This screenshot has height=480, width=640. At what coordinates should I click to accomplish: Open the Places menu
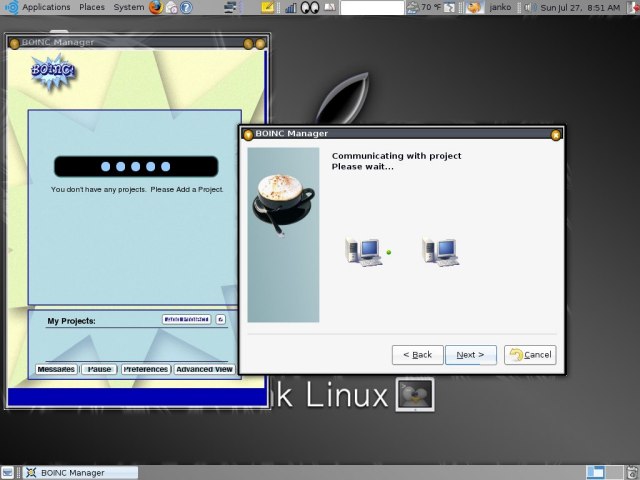click(92, 7)
